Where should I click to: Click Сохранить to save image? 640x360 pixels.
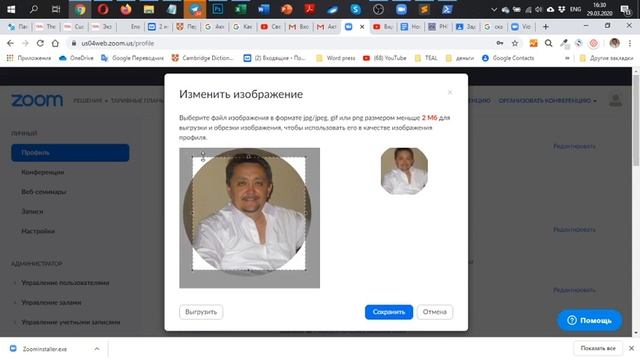pos(389,312)
